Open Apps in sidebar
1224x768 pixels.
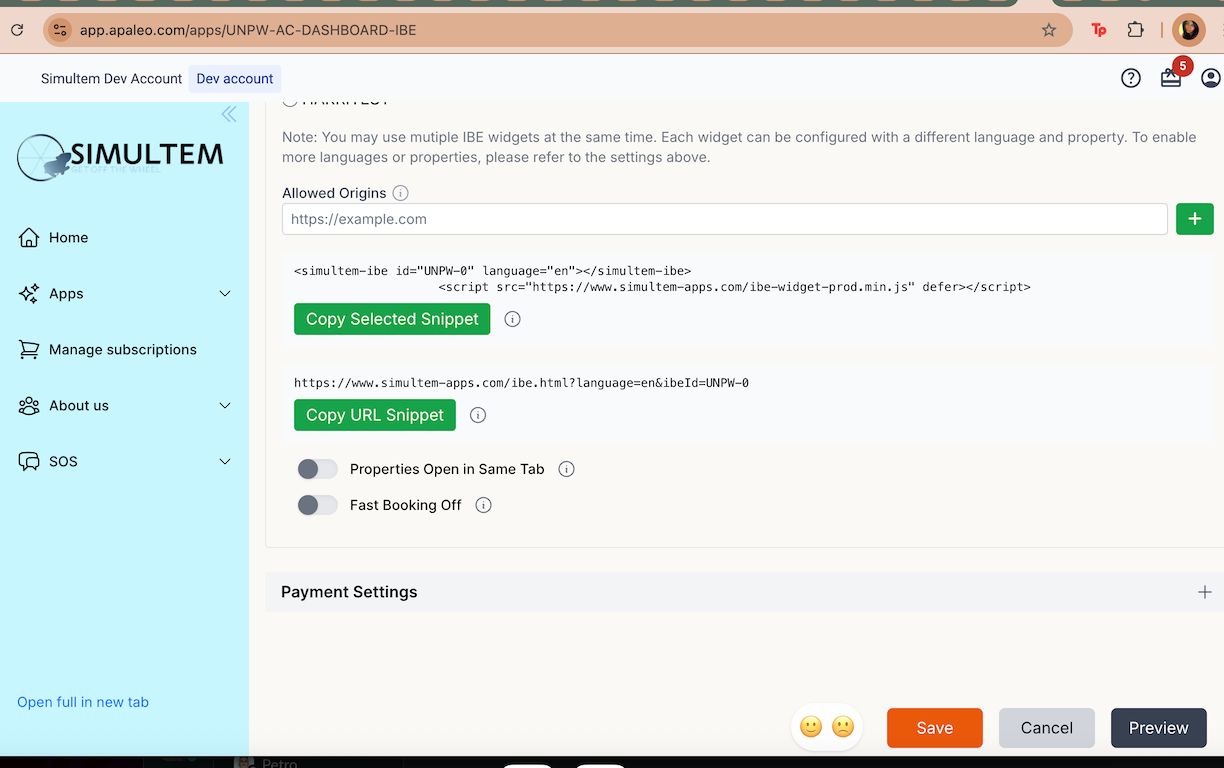point(66,293)
